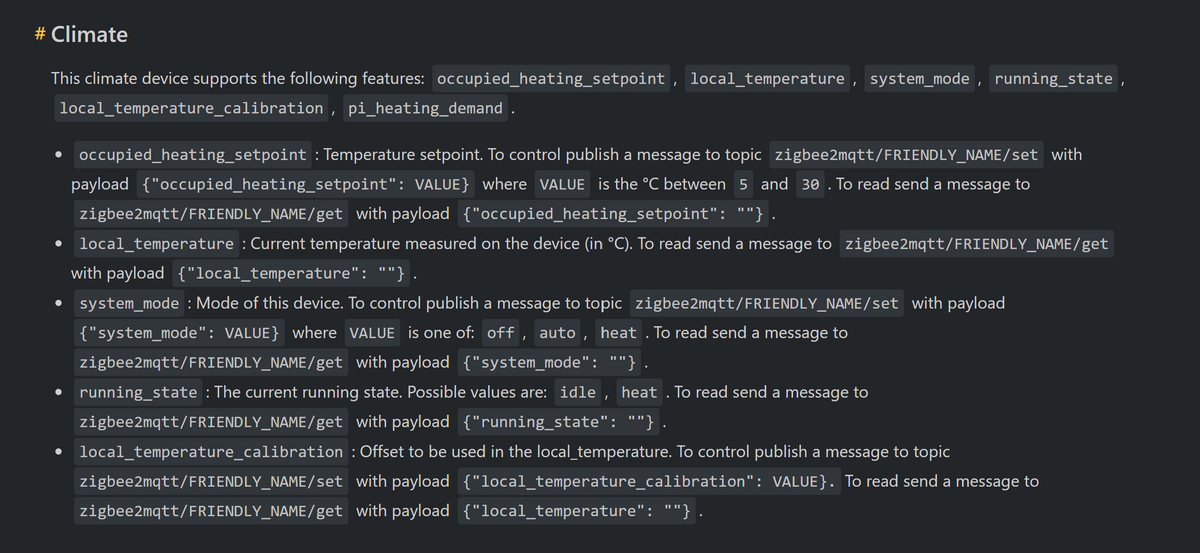The image size is (1200, 553).
Task: Click the local_temperature code tag in features list
Action: [767, 78]
